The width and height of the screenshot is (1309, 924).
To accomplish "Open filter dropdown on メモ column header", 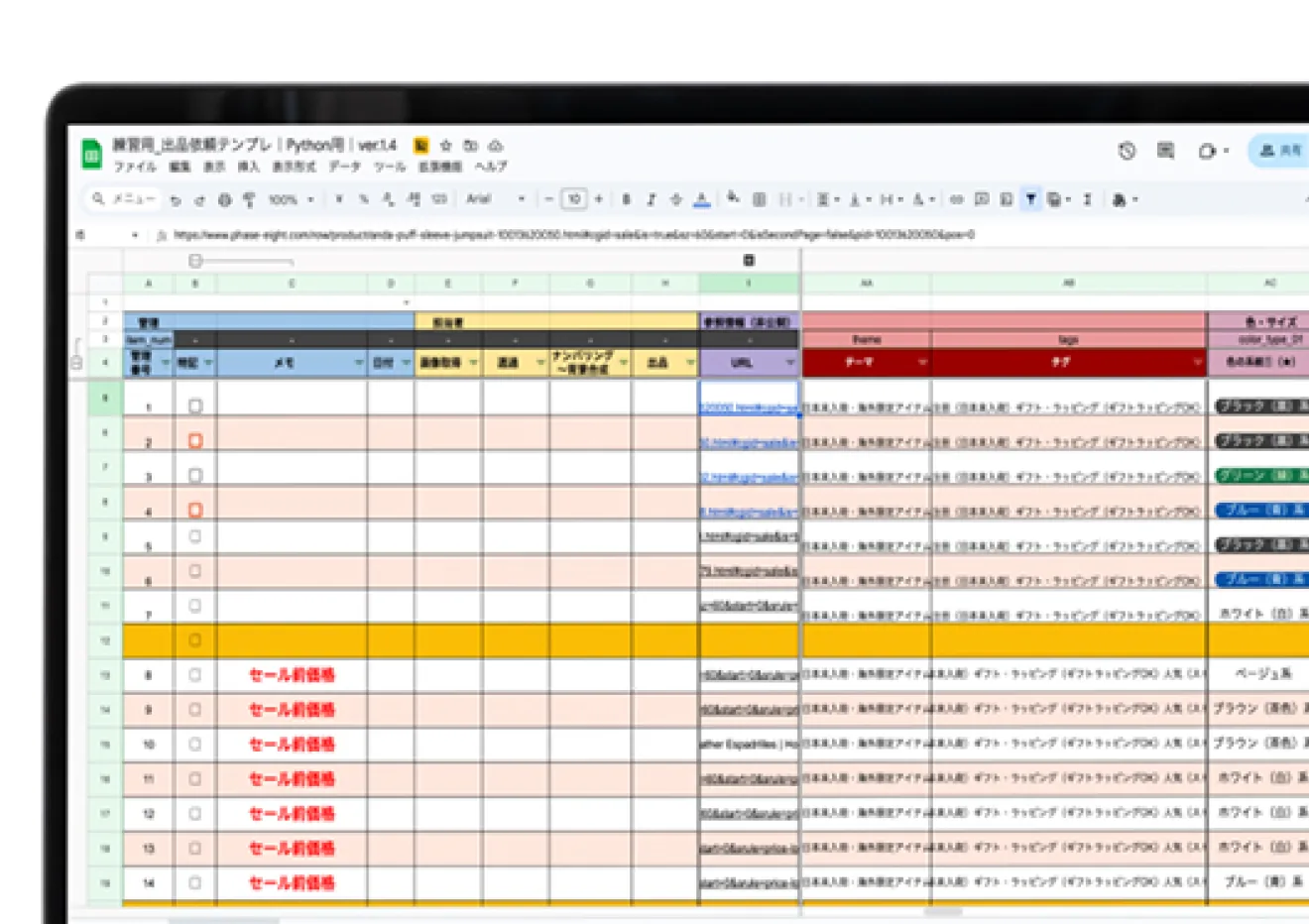I will pyautogui.click(x=359, y=364).
